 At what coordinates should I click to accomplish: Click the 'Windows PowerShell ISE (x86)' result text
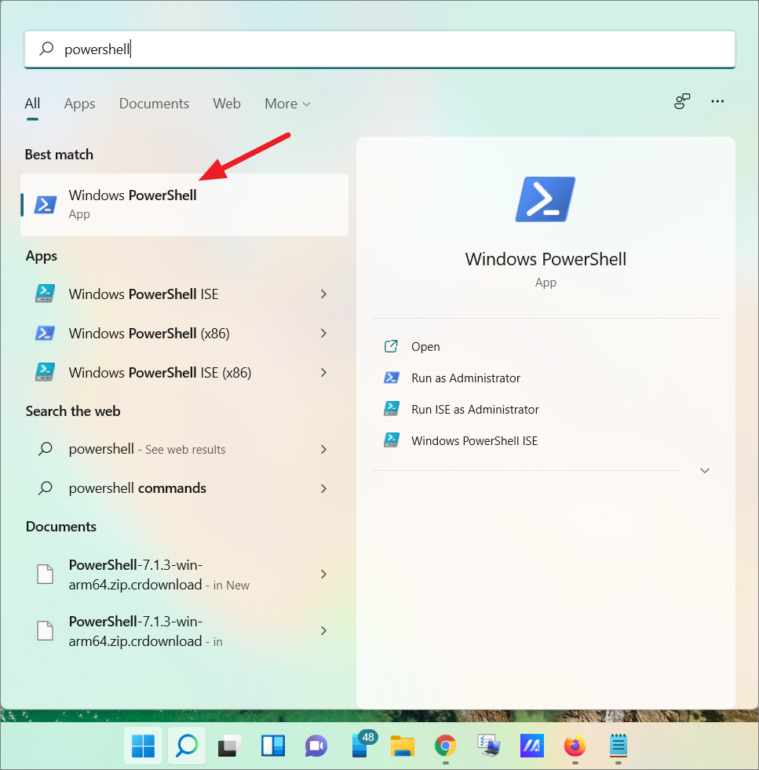[x=160, y=373]
